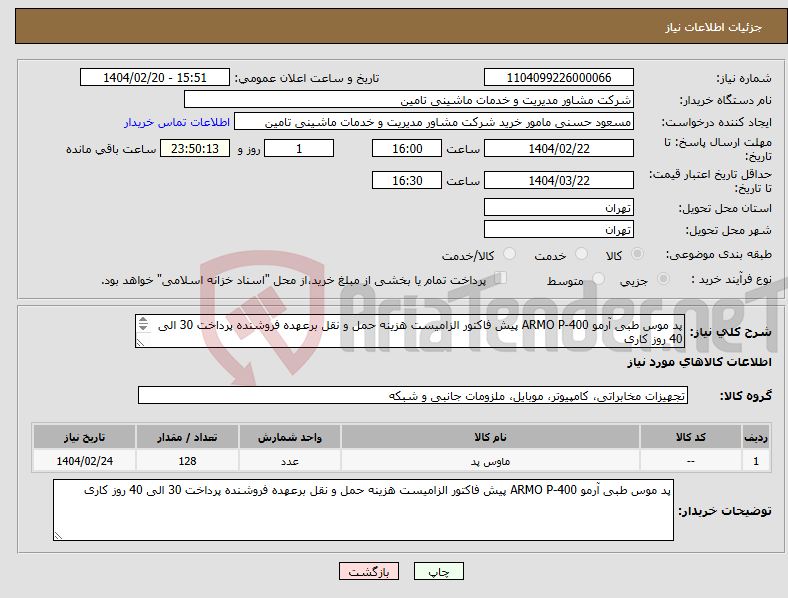Image resolution: width=788 pixels, height=598 pixels.
Task: Click the scroll down arrow in description box
Action: (143, 328)
